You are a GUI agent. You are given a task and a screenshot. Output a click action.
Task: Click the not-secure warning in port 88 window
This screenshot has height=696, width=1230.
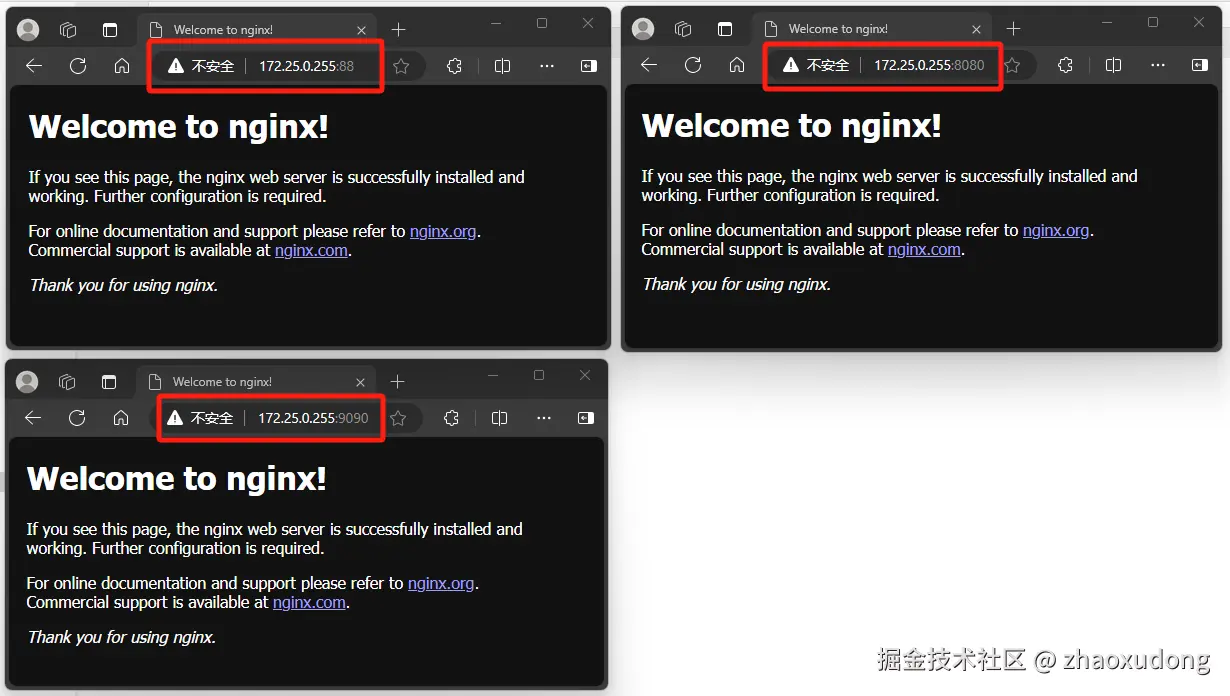(x=201, y=66)
